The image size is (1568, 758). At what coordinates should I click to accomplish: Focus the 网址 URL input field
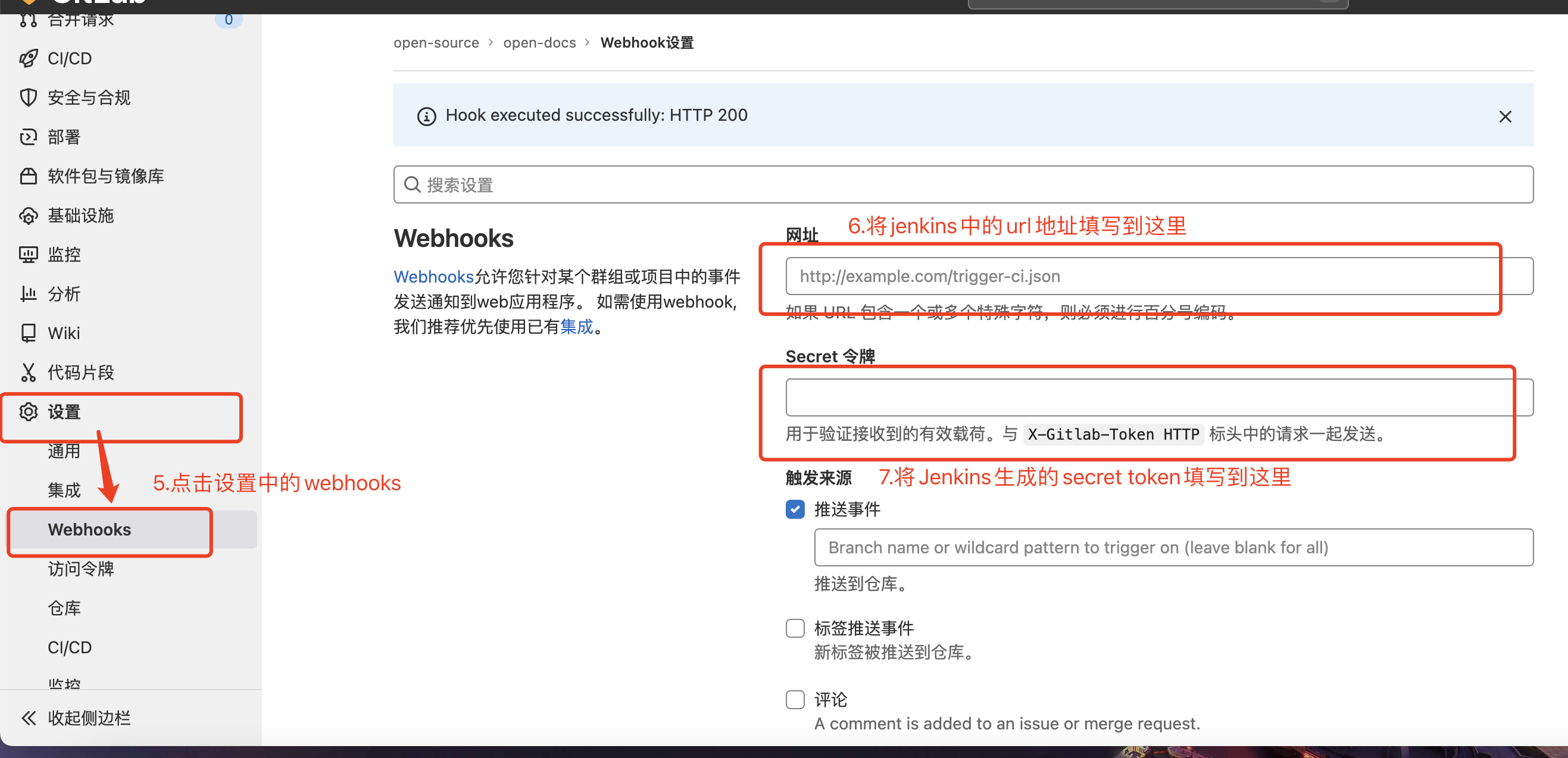point(1159,276)
